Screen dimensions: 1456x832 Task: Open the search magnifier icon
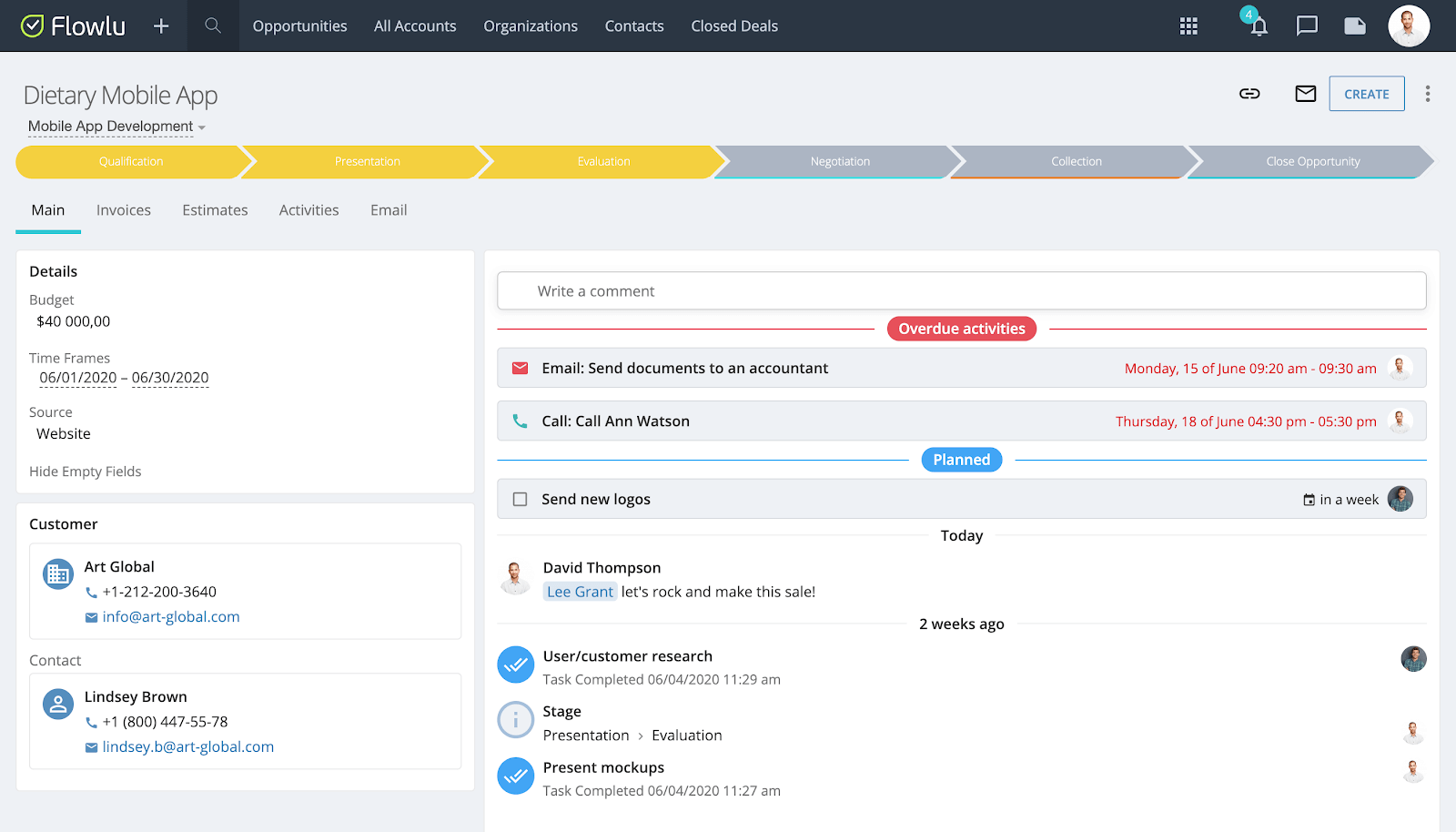point(213,25)
